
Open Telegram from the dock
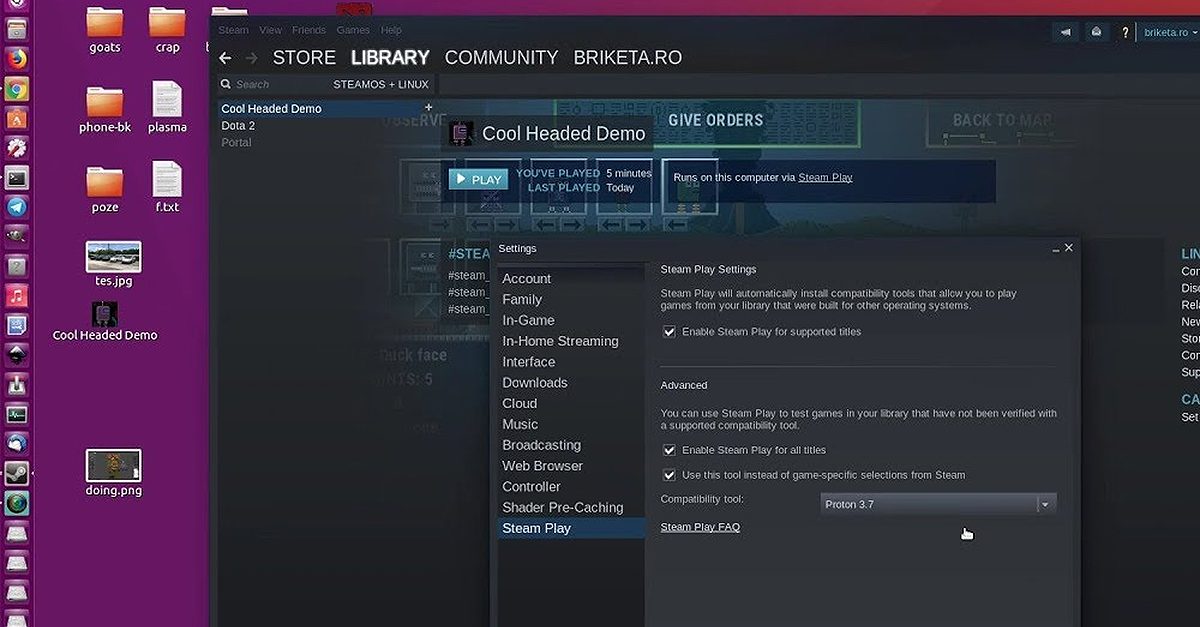pos(16,206)
